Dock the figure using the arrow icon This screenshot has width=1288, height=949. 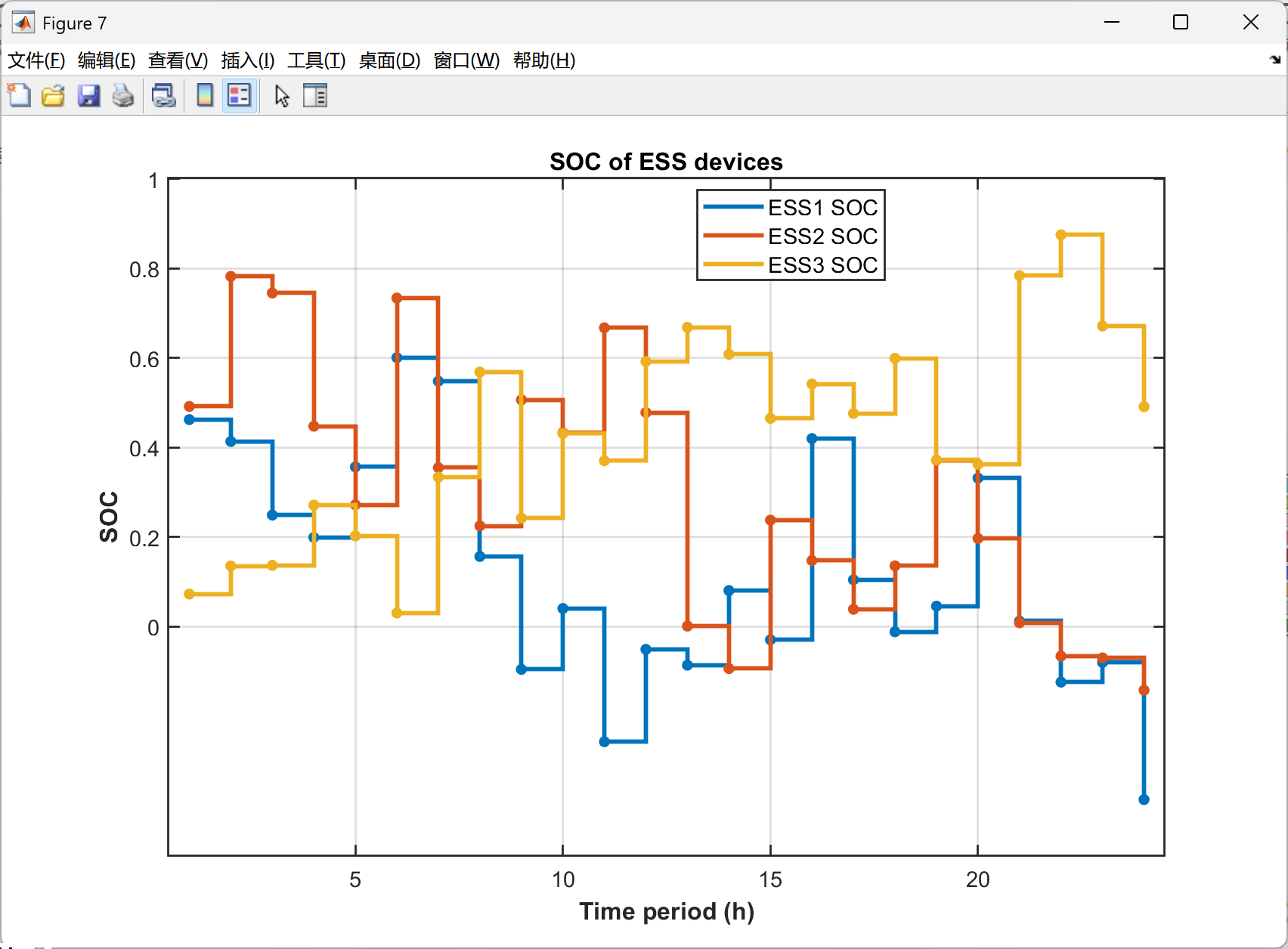1275,60
